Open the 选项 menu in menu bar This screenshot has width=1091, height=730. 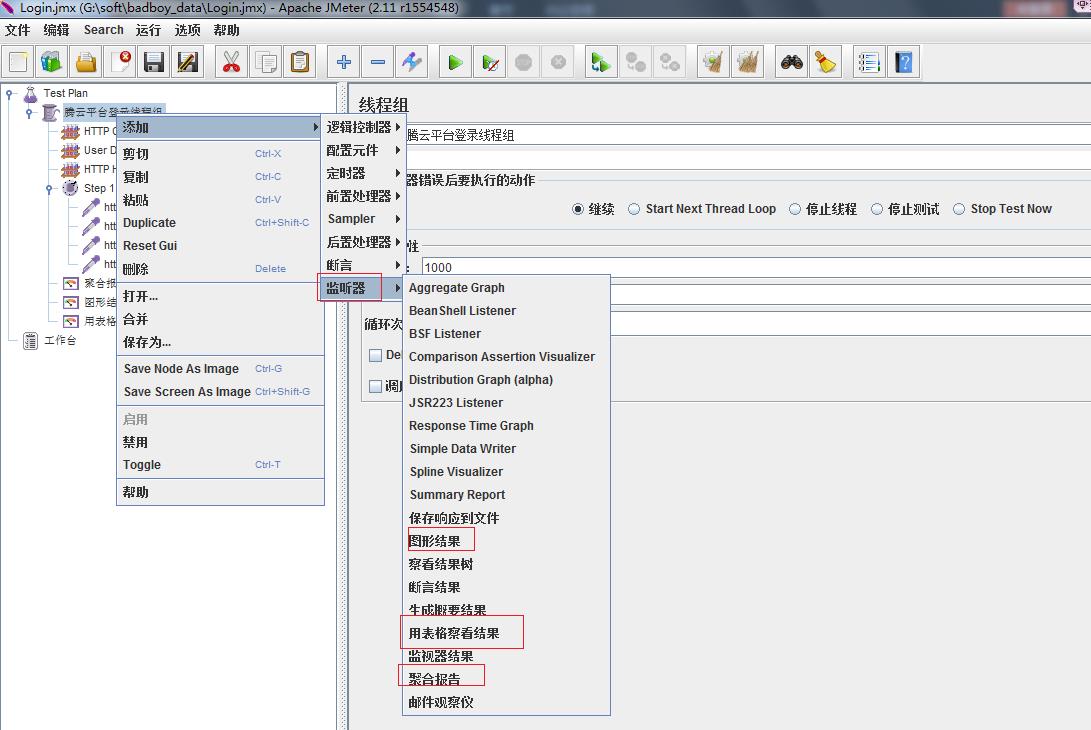point(187,30)
